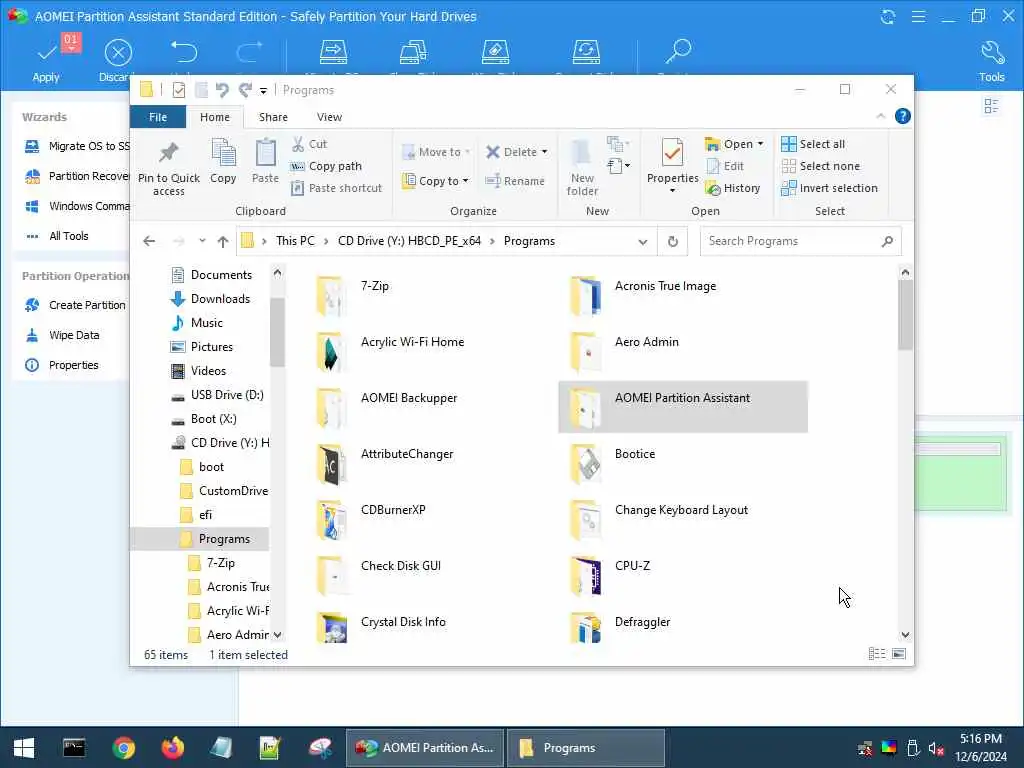The width and height of the screenshot is (1024, 768).
Task: Switch to the Share ribbon tab
Action: (273, 117)
